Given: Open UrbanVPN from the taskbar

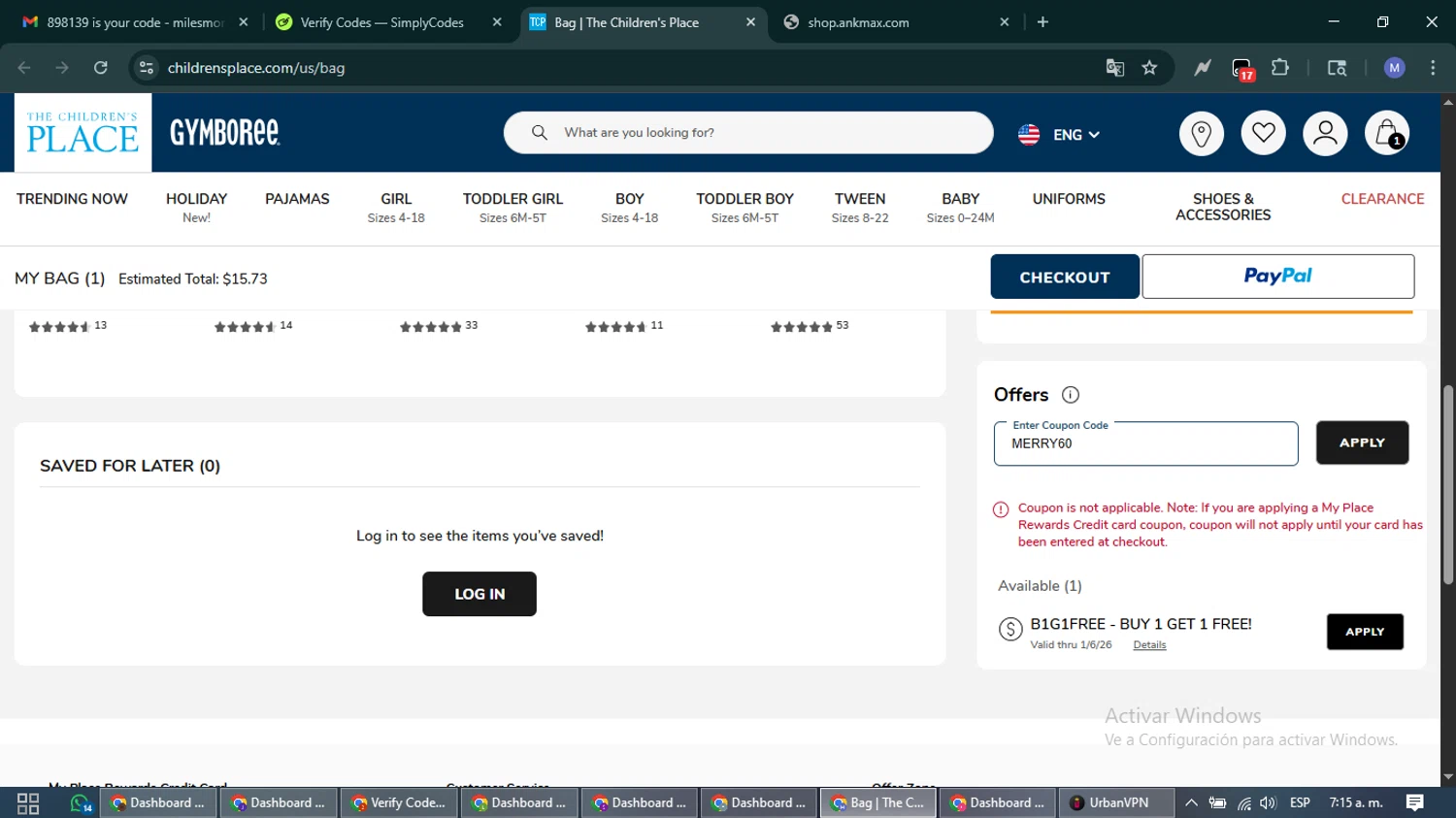Looking at the screenshot, I should (x=1115, y=803).
